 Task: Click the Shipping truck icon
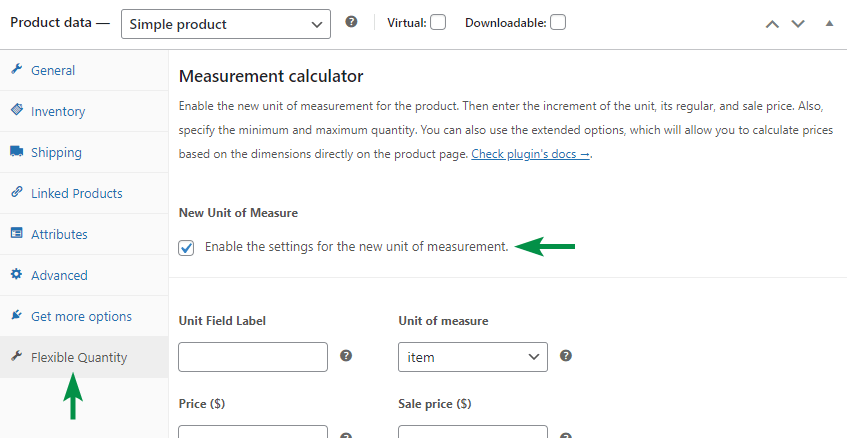click(17, 152)
